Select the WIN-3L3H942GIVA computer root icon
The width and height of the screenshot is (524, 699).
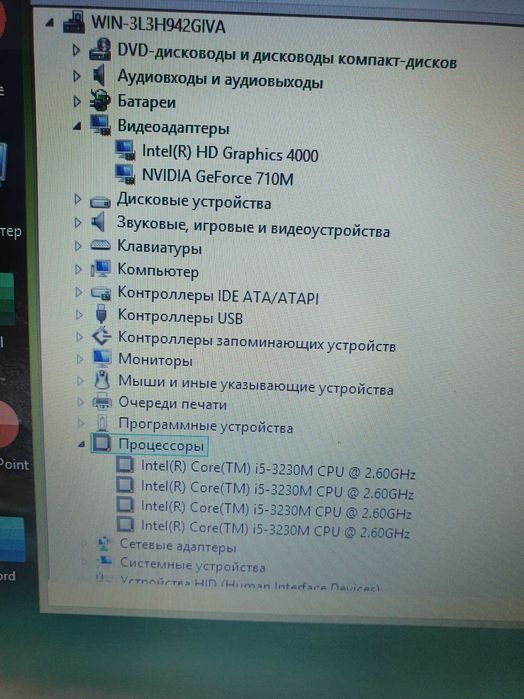[74, 22]
